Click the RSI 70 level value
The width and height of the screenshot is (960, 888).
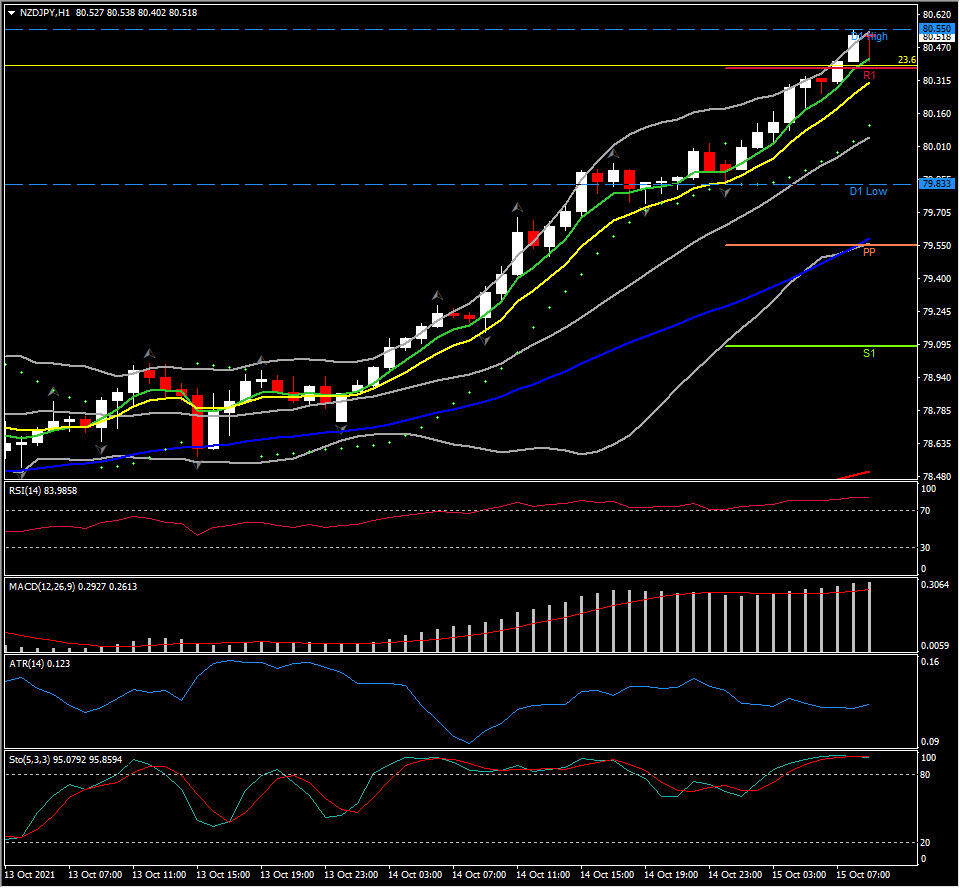[926, 510]
